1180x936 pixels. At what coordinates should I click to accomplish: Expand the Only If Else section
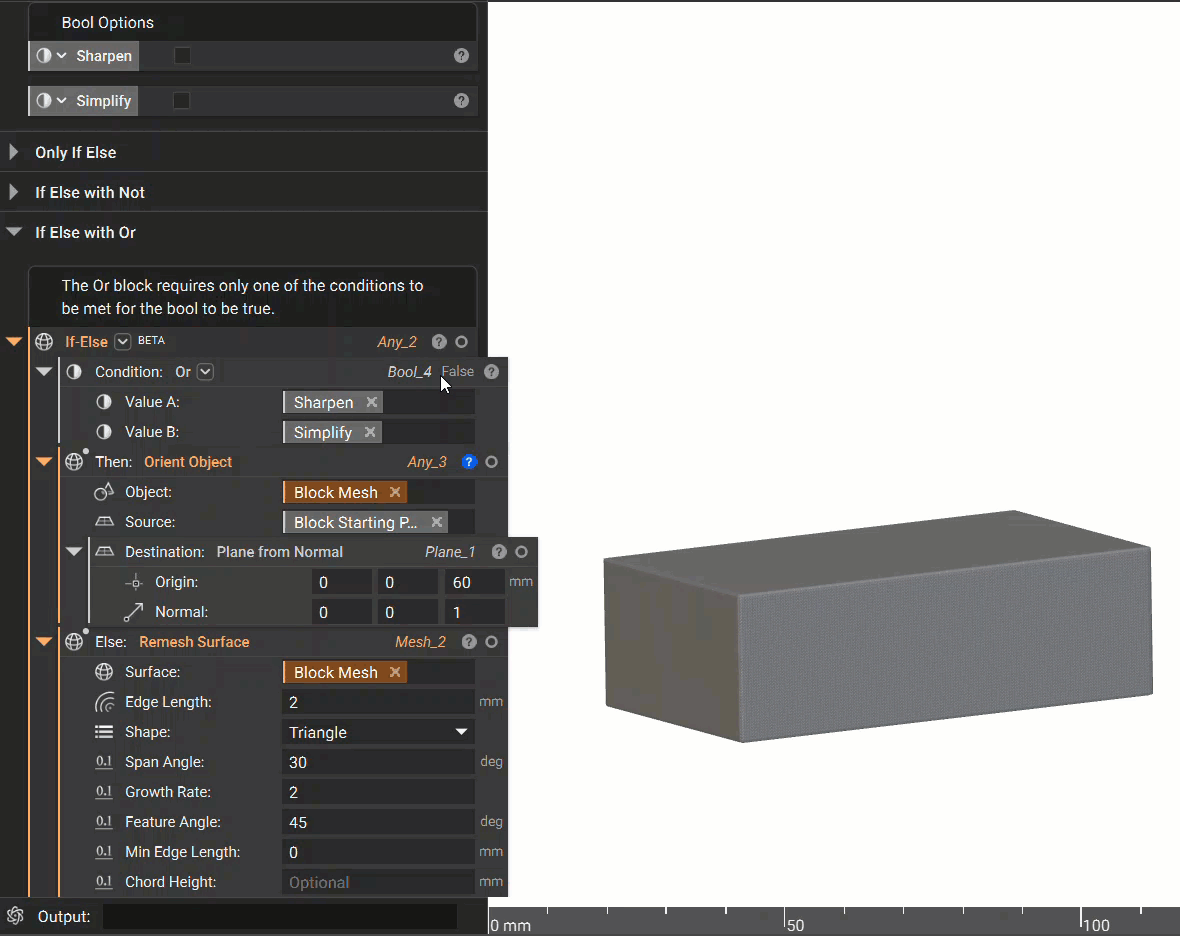pos(14,152)
